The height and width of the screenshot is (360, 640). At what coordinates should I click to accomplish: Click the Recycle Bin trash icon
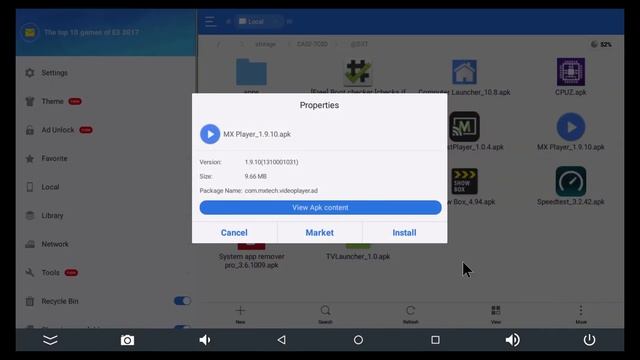(x=30, y=301)
